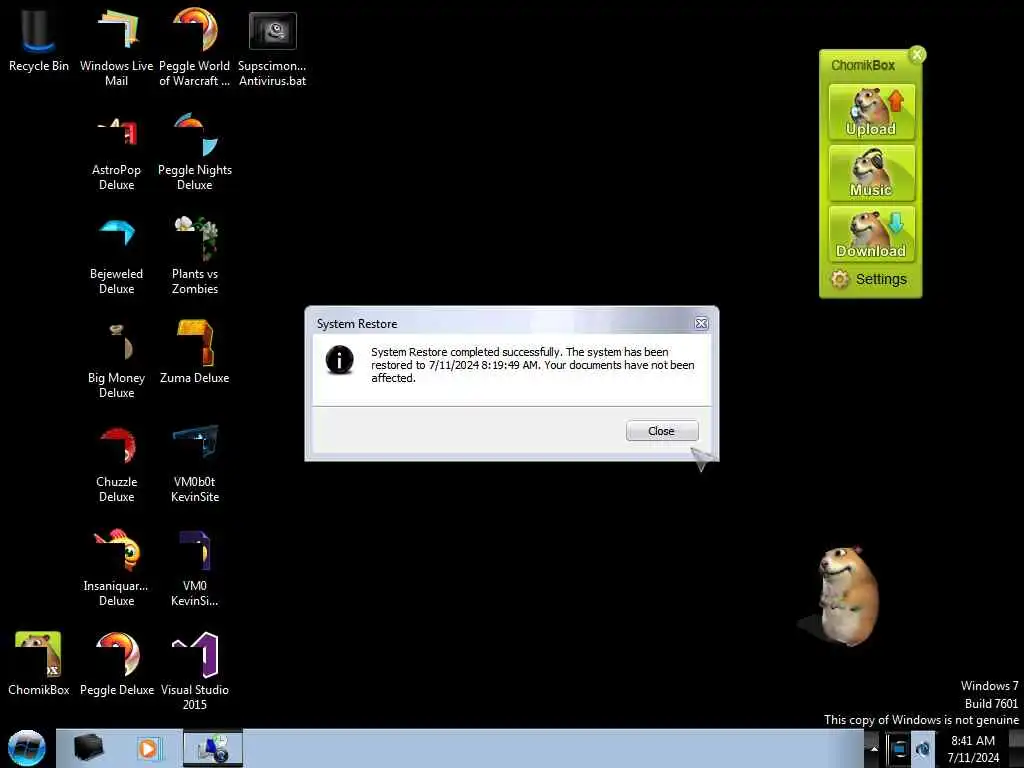Viewport: 1024px width, 768px height.
Task: Open the Recycle Bin desktop icon
Action: 39,39
